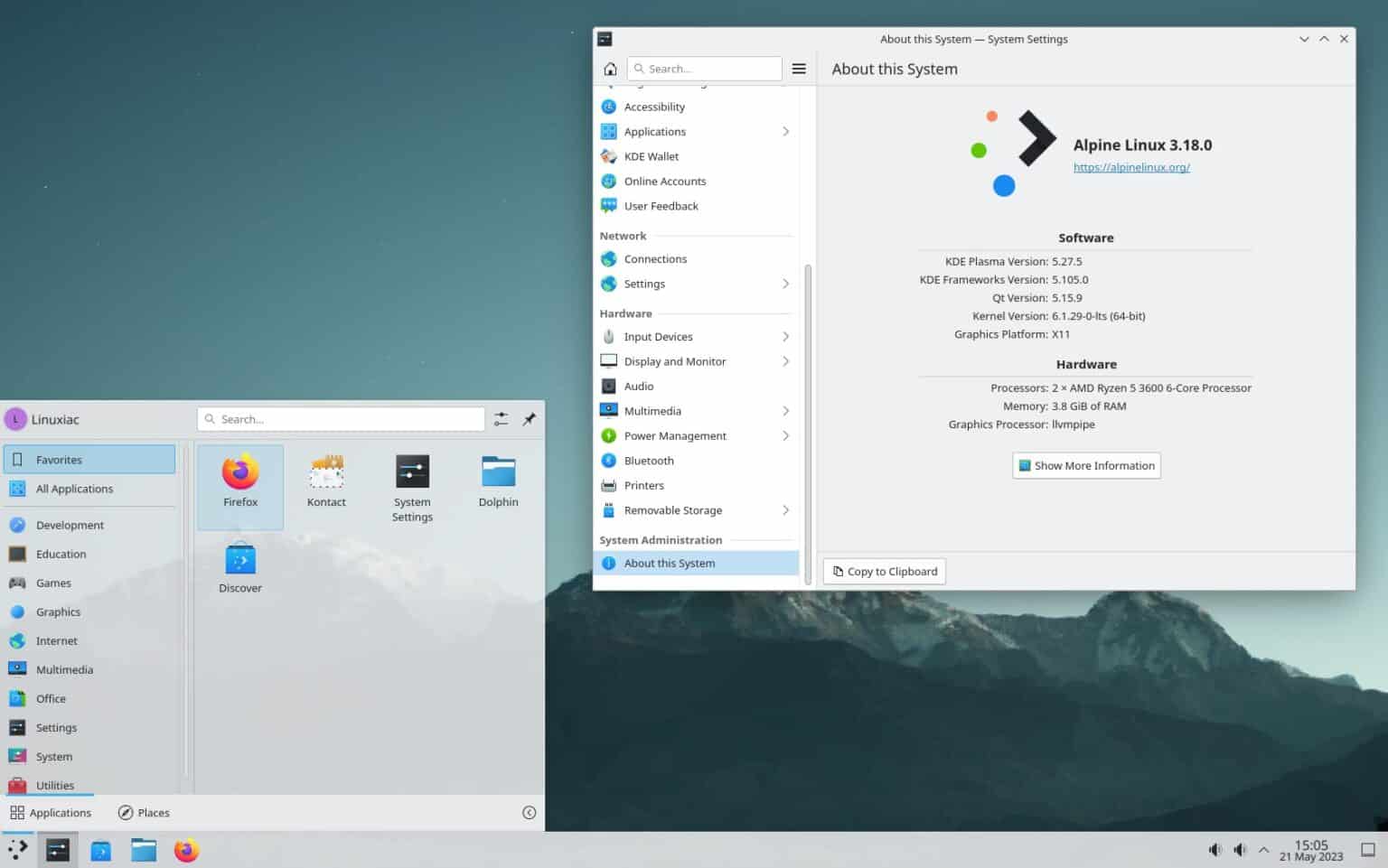Screen dimensions: 1388x868
Task: Expand the Input Devices section
Action: pyautogui.click(x=657, y=336)
